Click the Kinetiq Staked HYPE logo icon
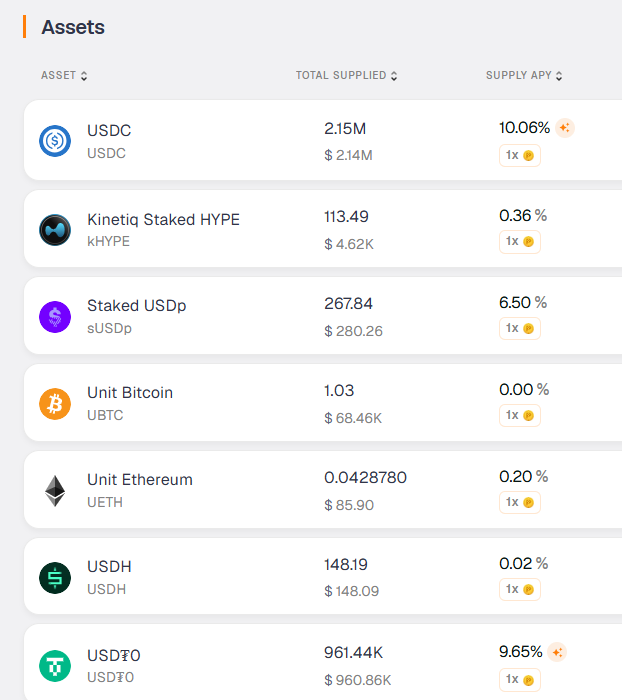 [55, 230]
